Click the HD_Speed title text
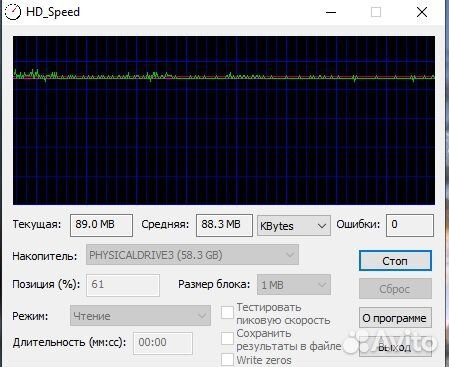The width and height of the screenshot is (449, 367). (53, 12)
